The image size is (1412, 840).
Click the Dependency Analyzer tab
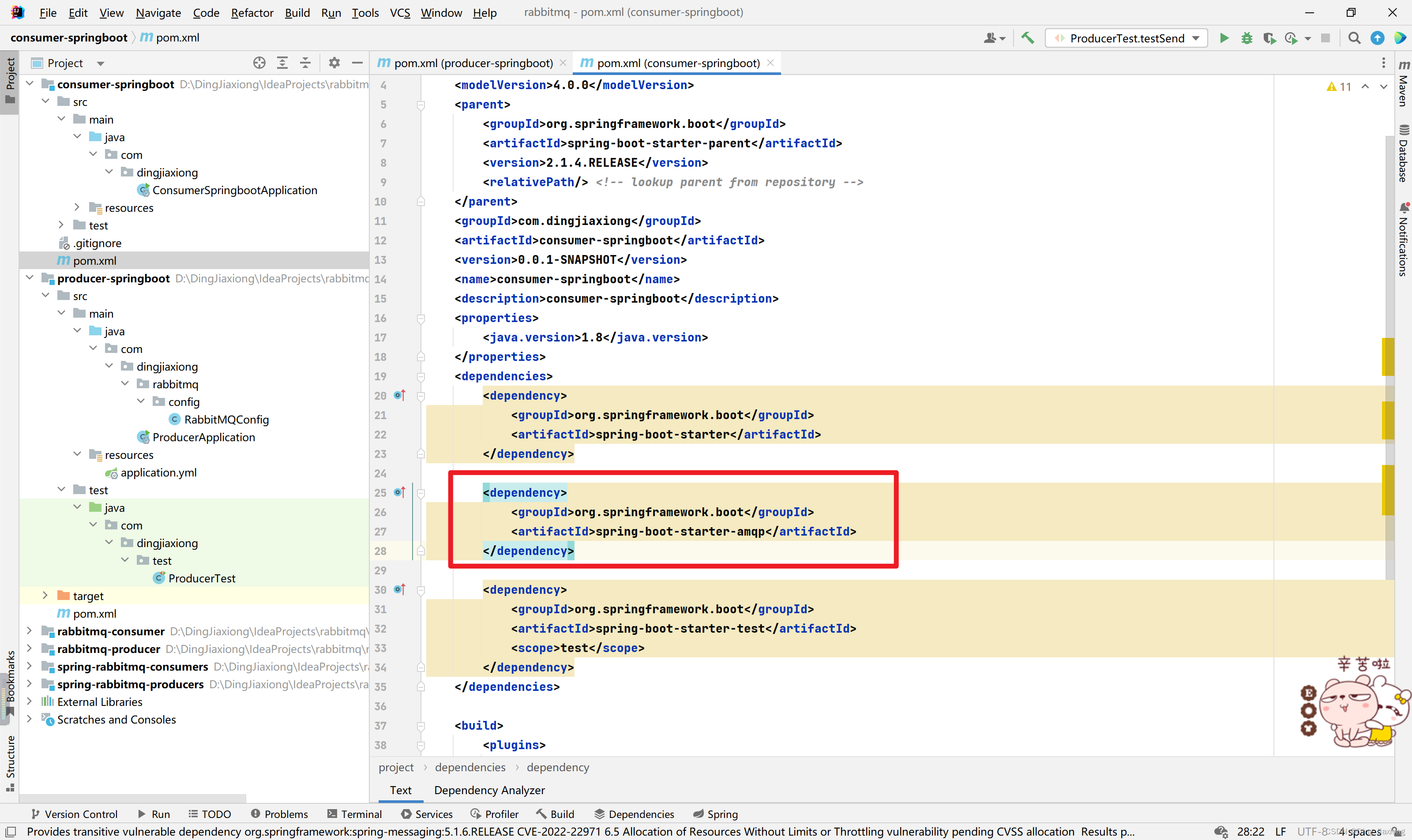489,789
